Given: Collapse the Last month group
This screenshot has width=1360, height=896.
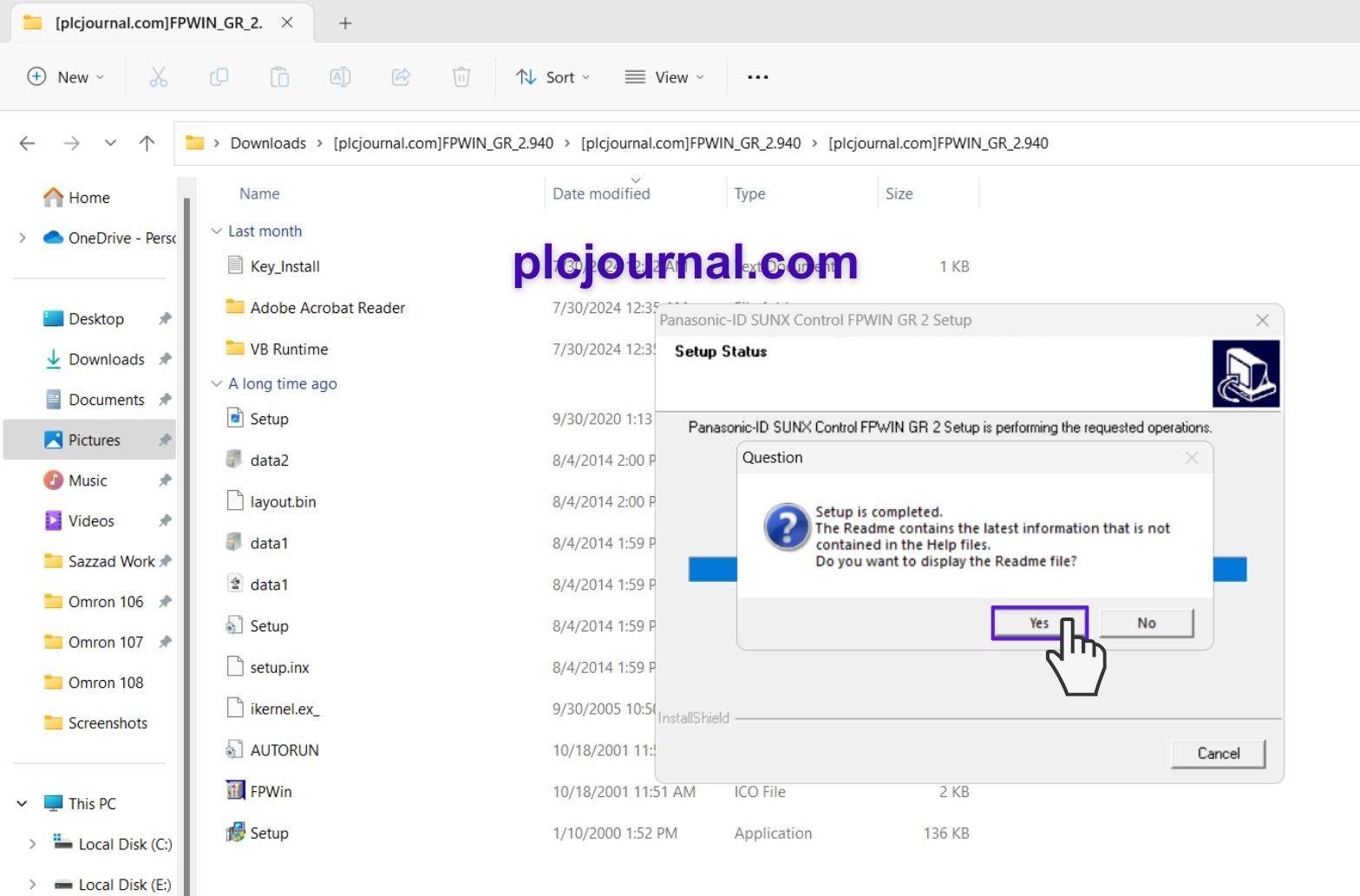Looking at the screenshot, I should click(217, 232).
